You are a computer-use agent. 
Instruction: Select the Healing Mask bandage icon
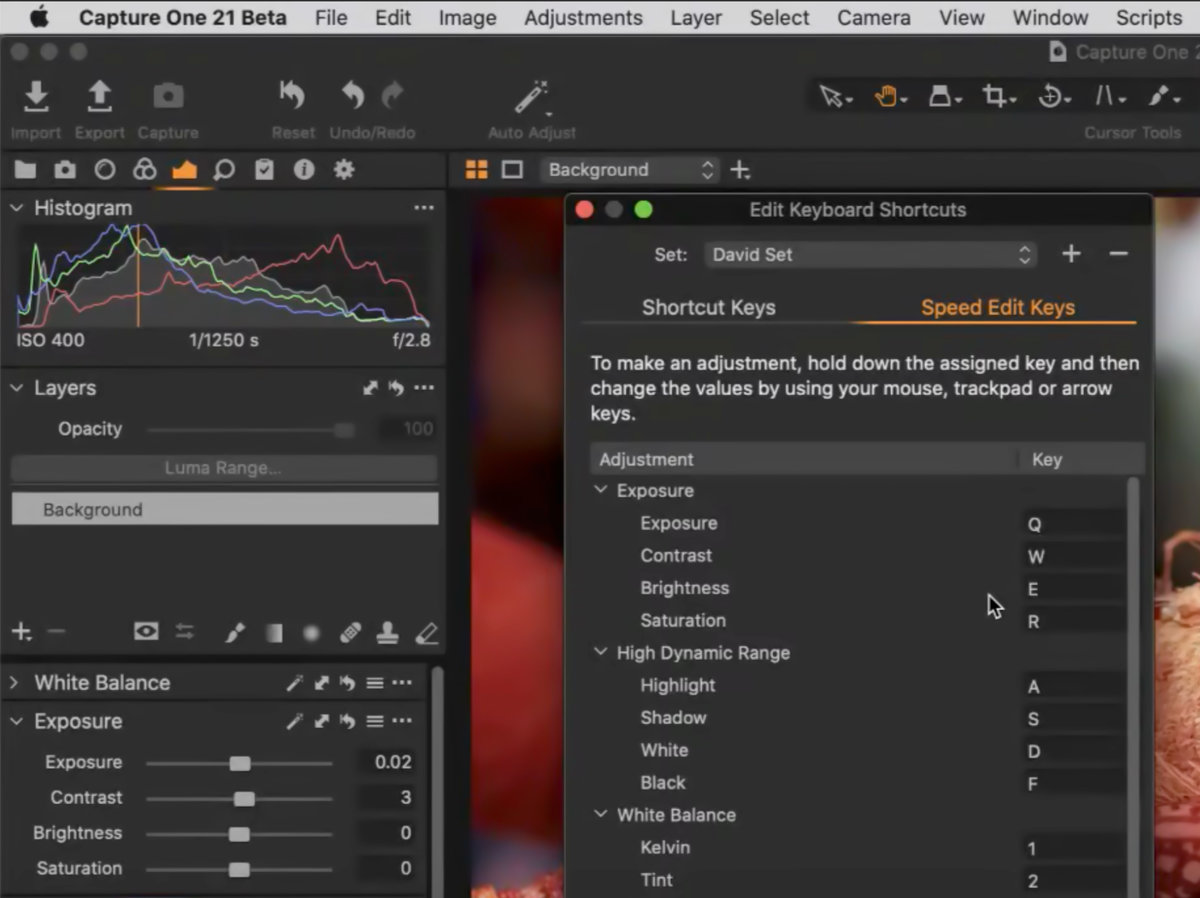[x=350, y=632]
